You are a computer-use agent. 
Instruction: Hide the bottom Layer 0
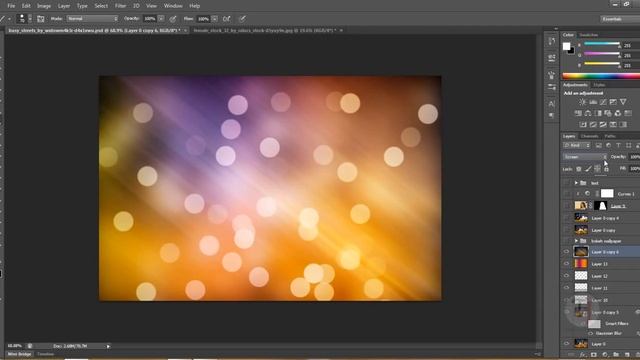567,344
